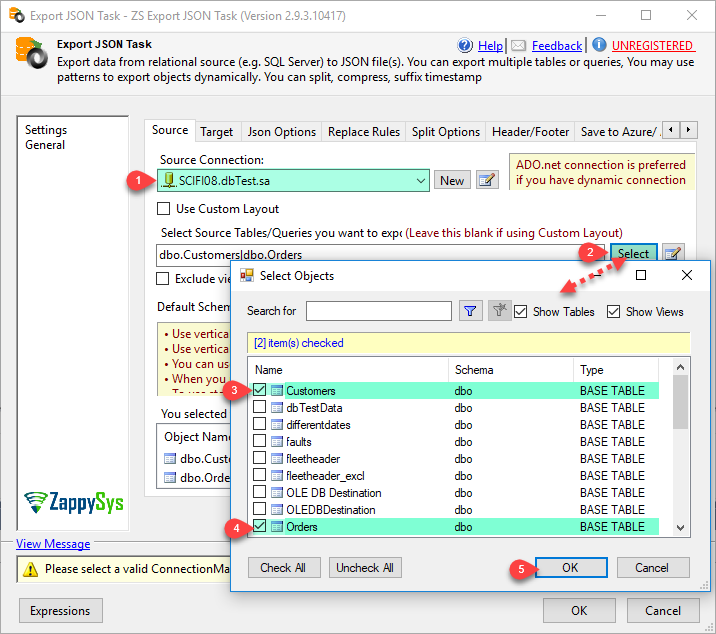Screen dimensions: 716x634
Task: Open the Replace Rules tab
Action: (x=364, y=132)
